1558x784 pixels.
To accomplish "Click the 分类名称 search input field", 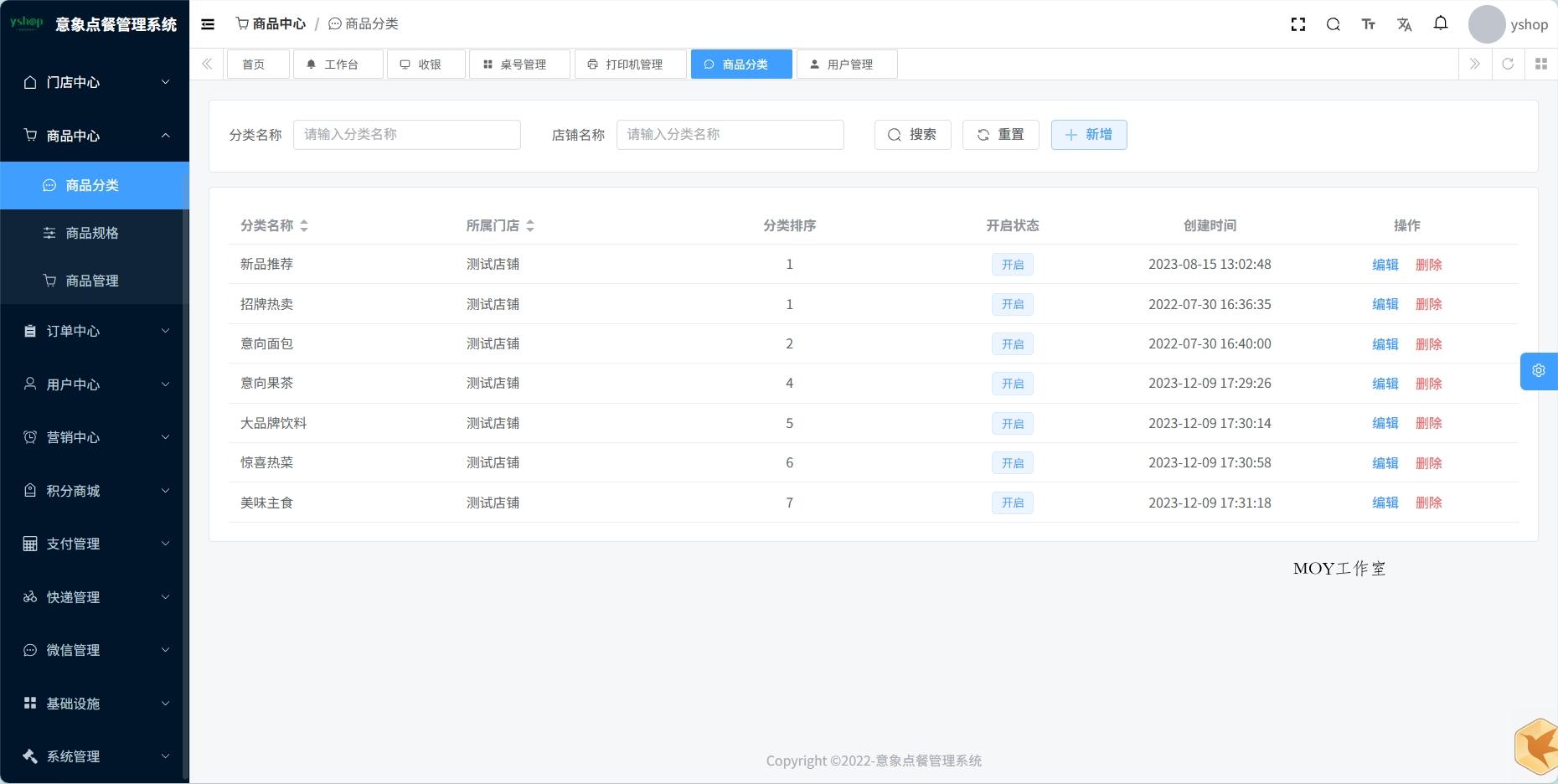I will [407, 134].
